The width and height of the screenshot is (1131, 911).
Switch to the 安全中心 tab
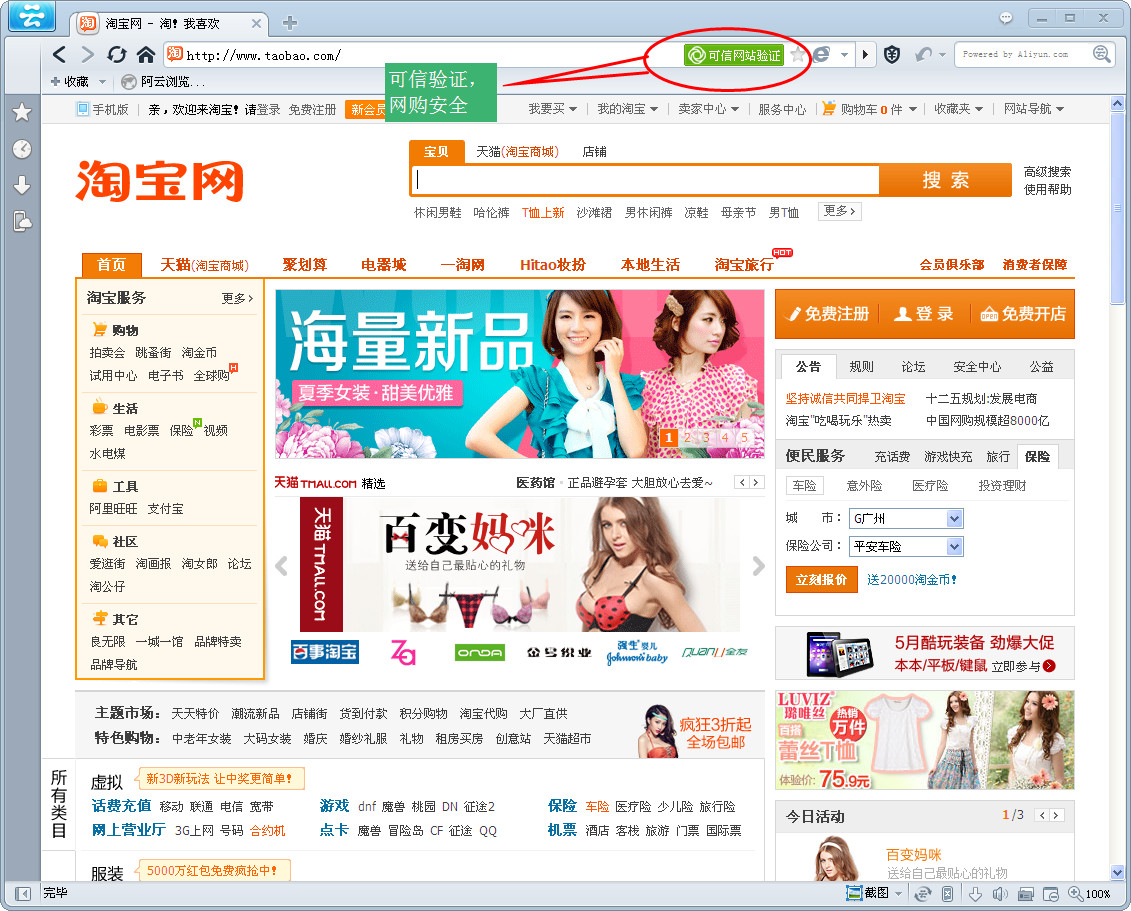[x=977, y=366]
